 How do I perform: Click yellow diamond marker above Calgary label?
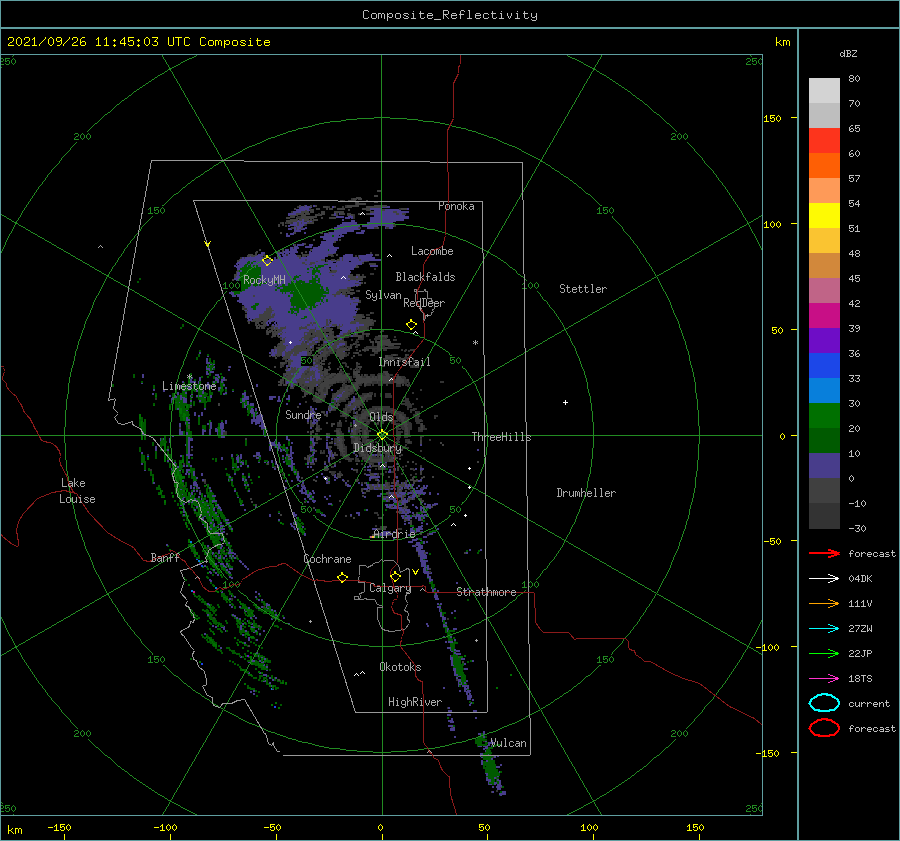coord(395,576)
